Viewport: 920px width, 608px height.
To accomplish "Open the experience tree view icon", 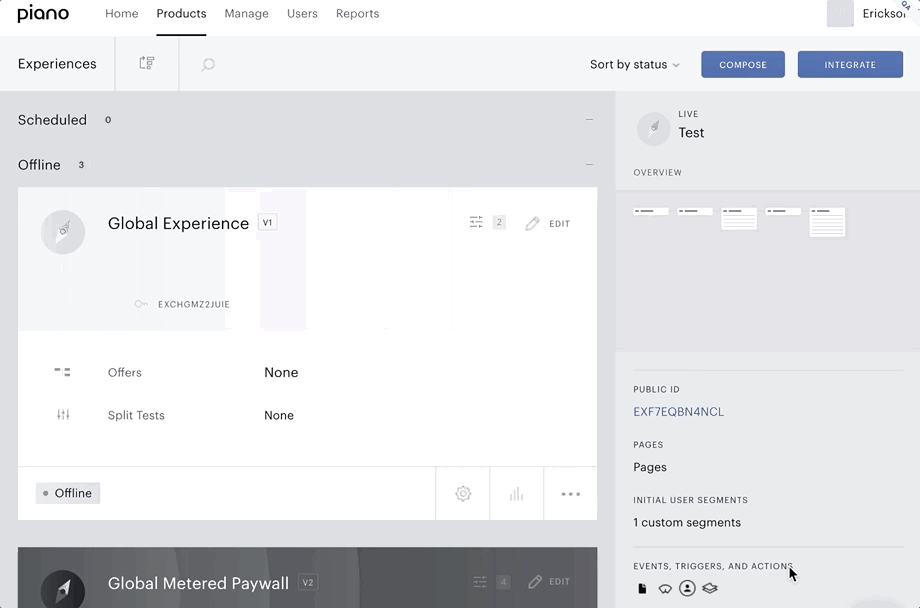I will [147, 63].
